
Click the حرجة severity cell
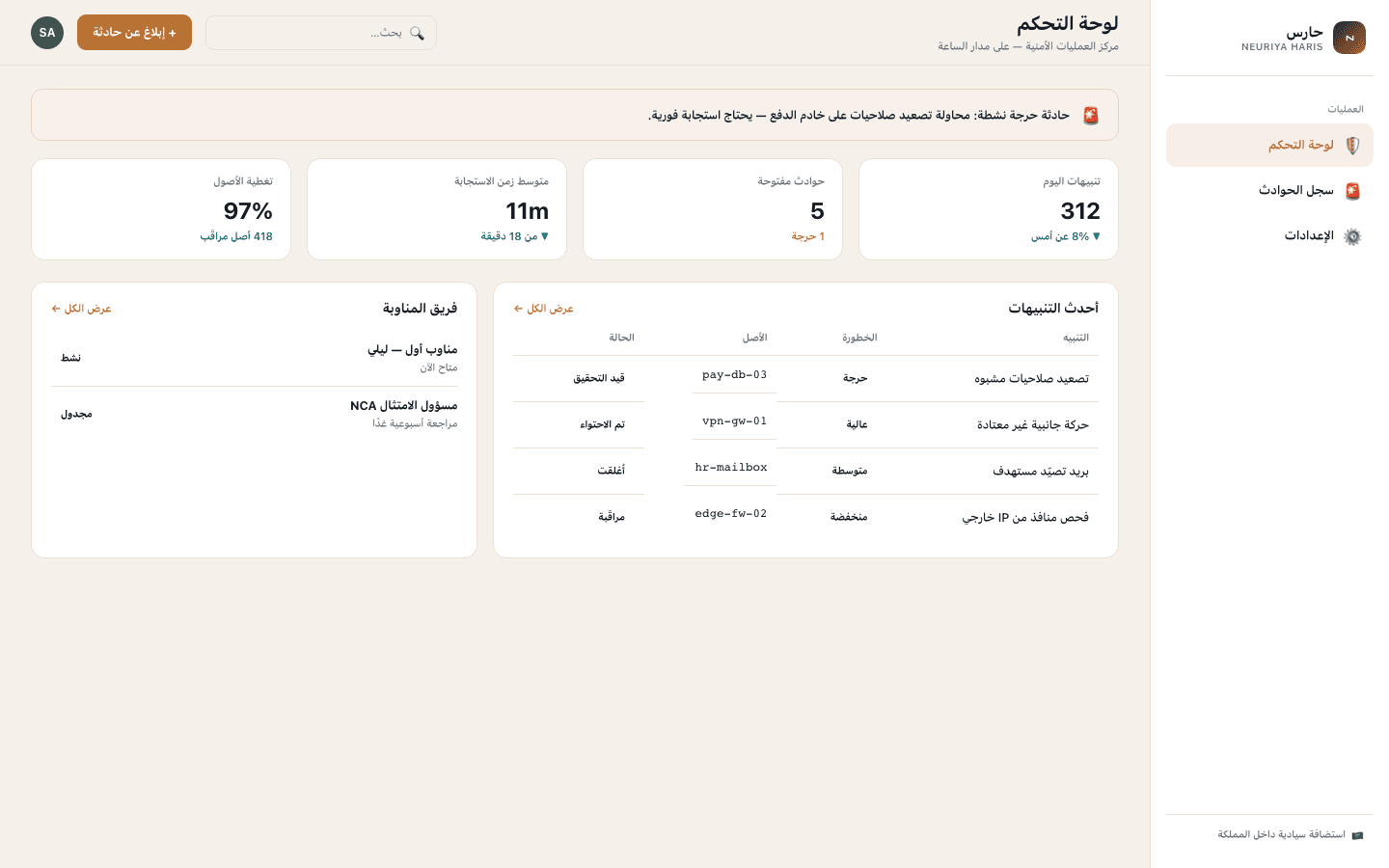[x=856, y=379]
